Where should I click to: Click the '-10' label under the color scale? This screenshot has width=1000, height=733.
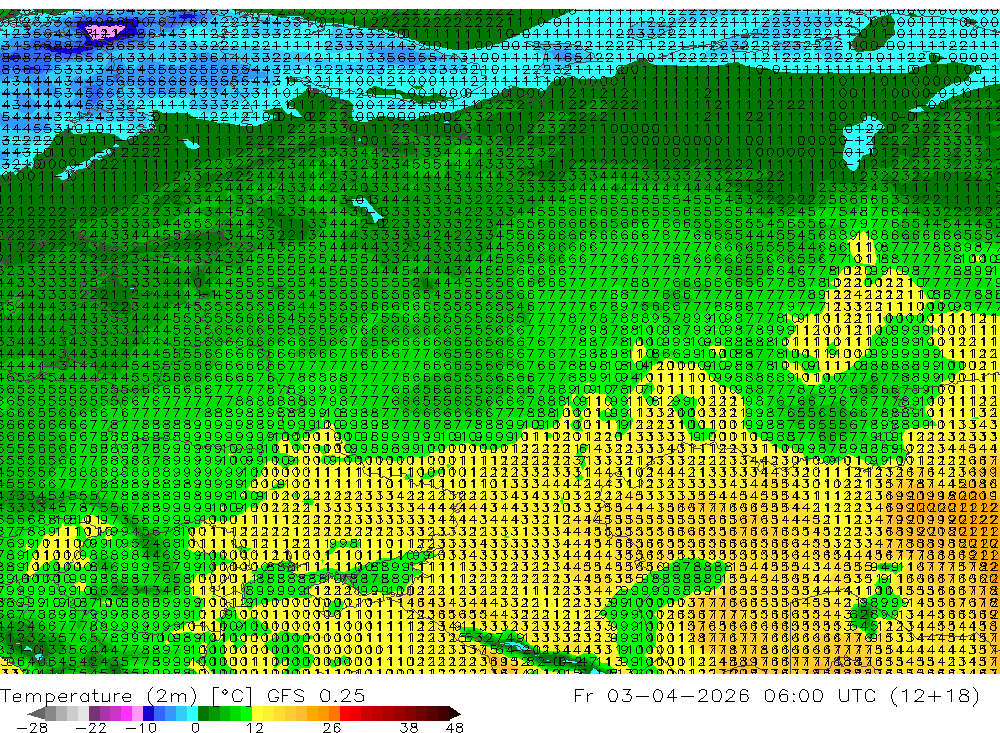141,728
